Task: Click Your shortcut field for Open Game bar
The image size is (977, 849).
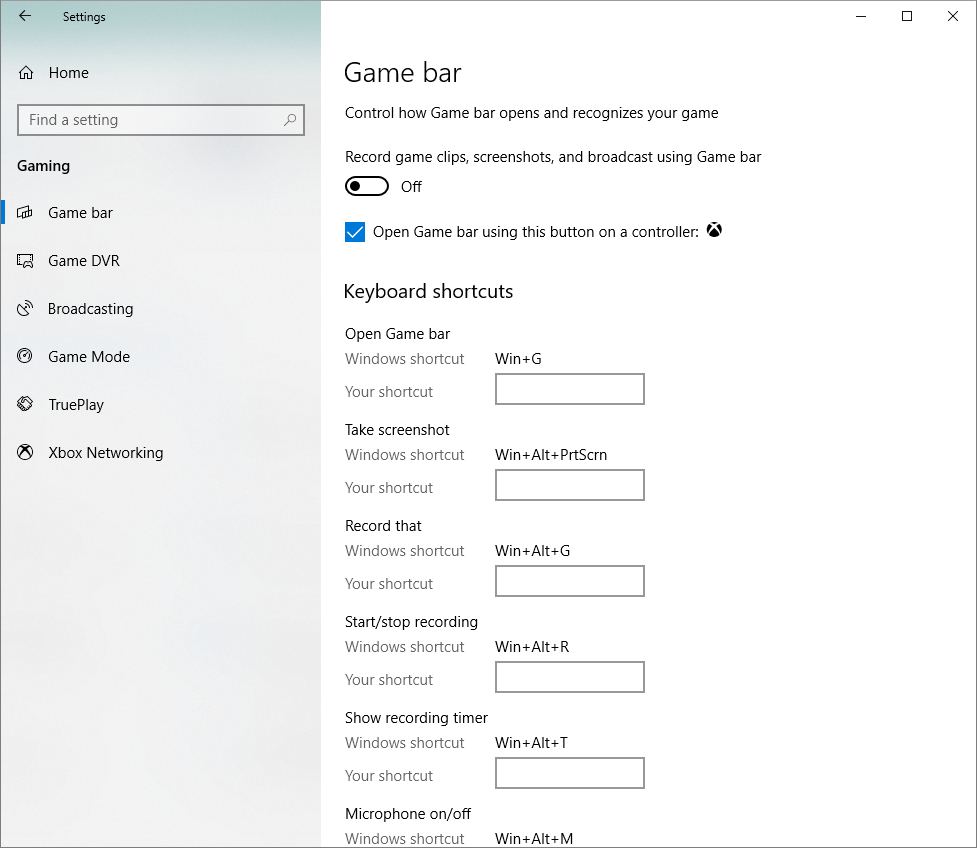Action: pos(570,389)
